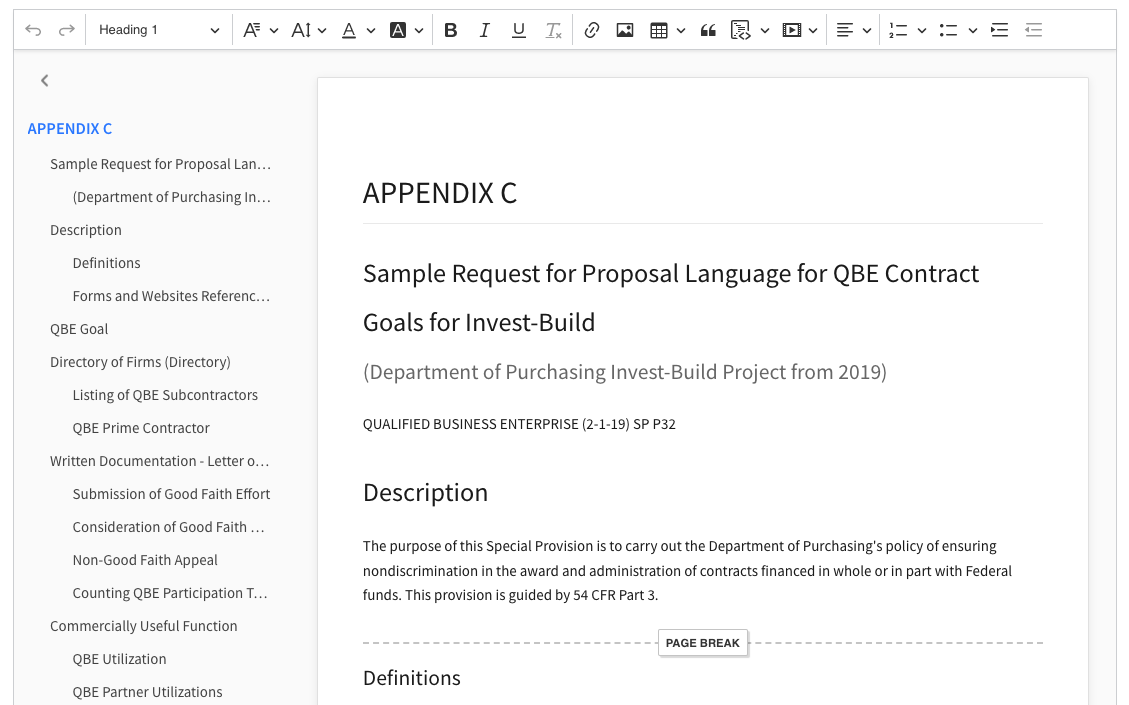Go to Sample Request for Proposal outline item

pyautogui.click(x=161, y=164)
